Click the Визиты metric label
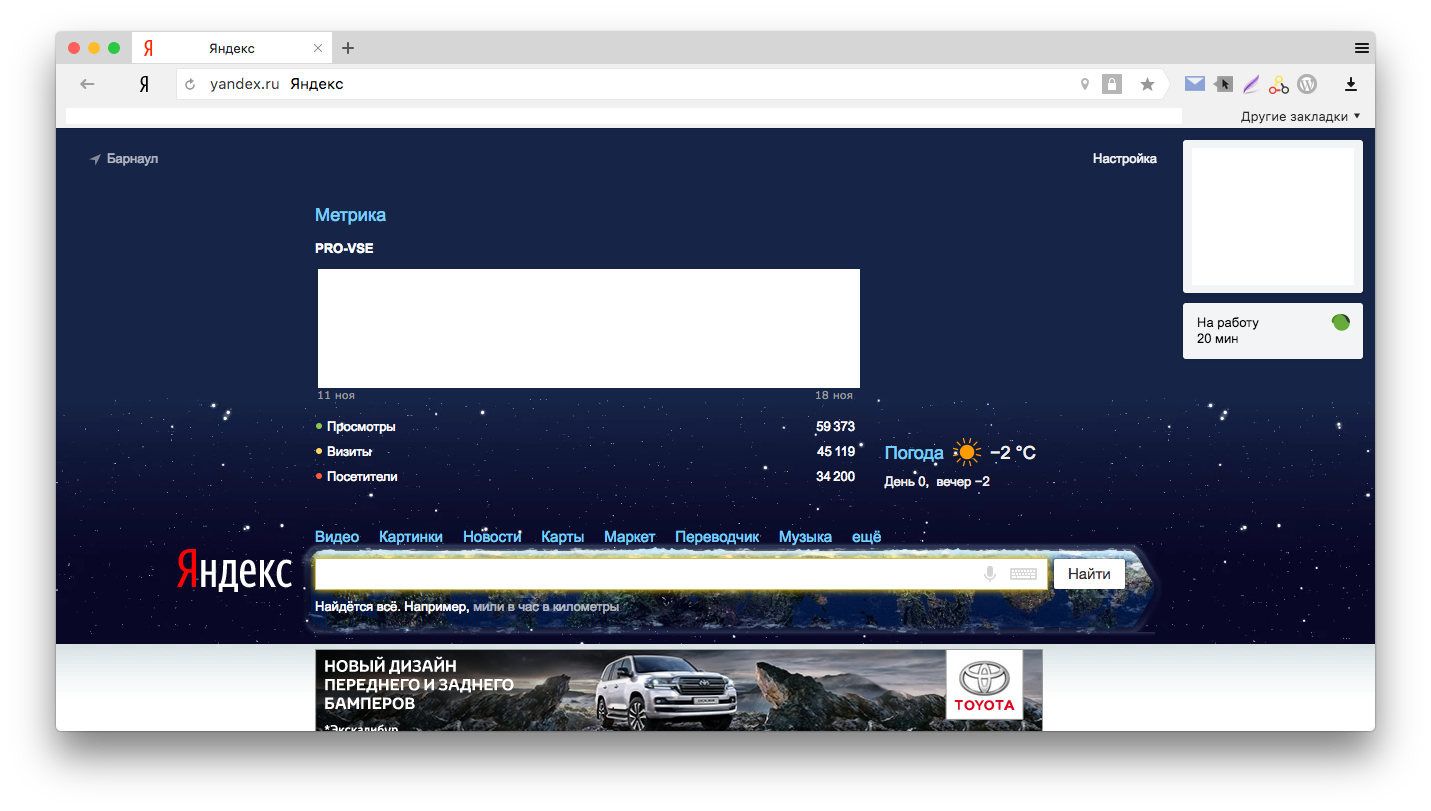Viewport: 1431px width, 811px height. [349, 452]
